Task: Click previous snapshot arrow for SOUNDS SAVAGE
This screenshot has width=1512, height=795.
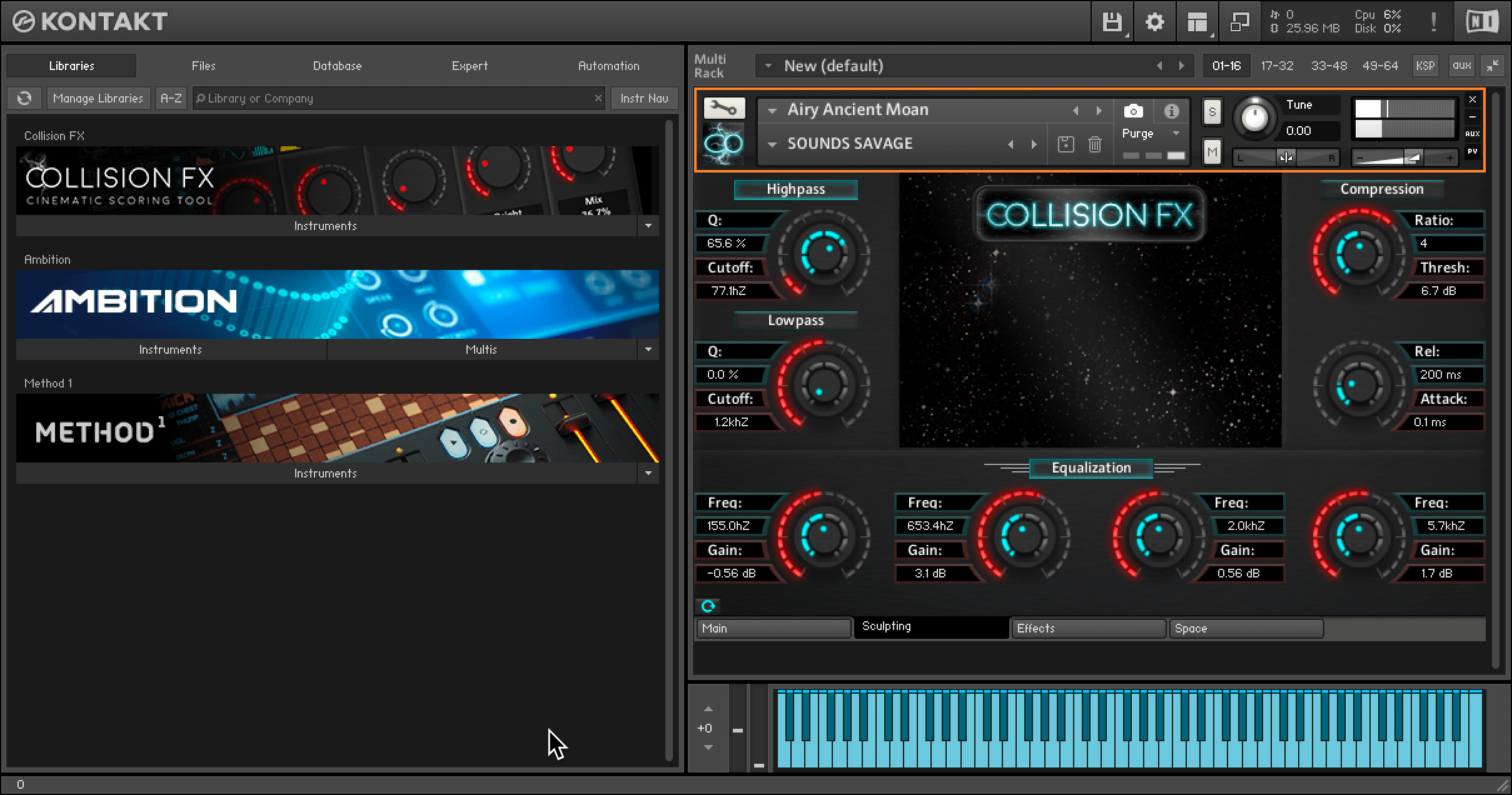Action: (1011, 144)
